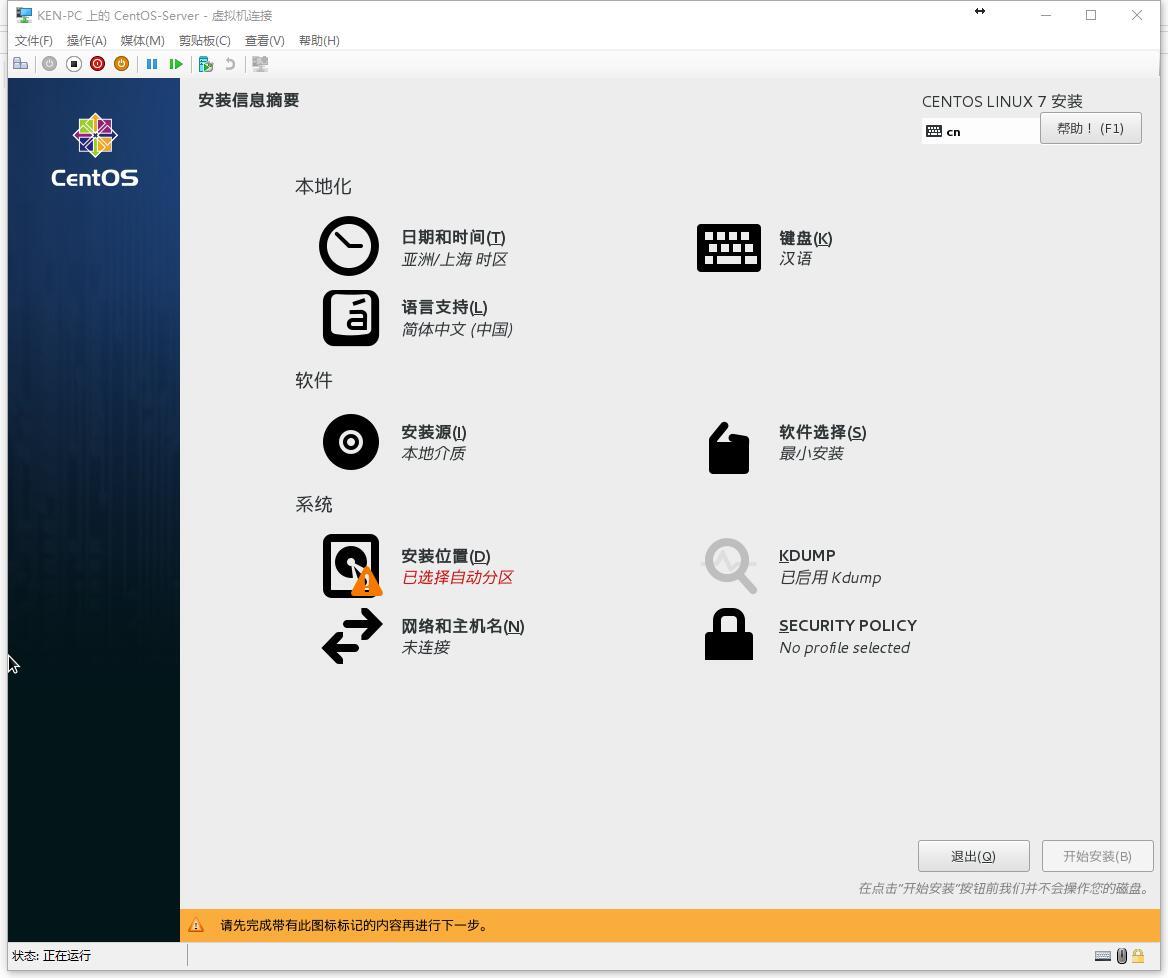1168x978 pixels.
Task: Open KDUMP magnifier icon
Action: tap(730, 566)
